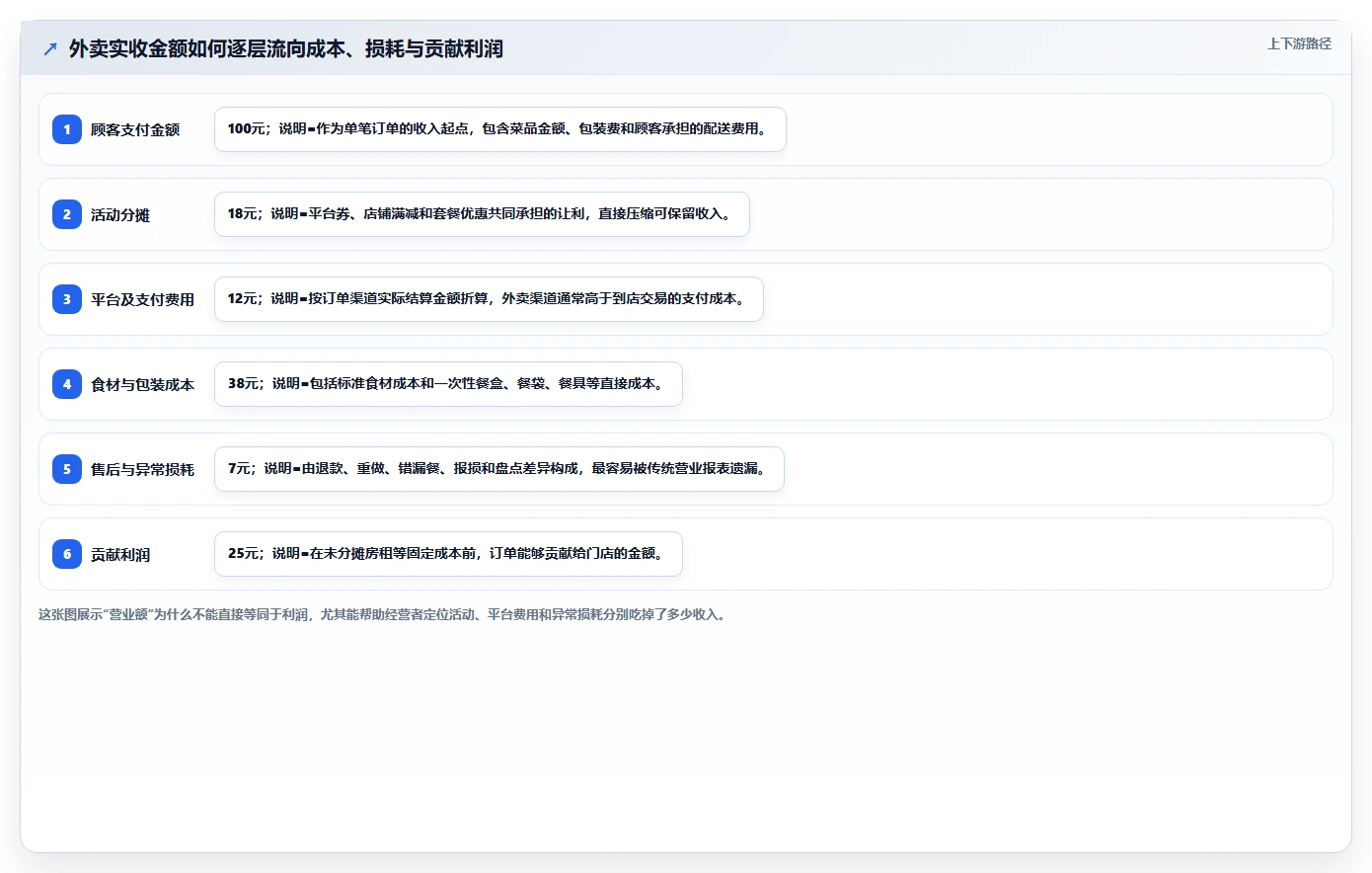Open the 25元 description box
This screenshot has width=1372, height=873.
(x=448, y=554)
